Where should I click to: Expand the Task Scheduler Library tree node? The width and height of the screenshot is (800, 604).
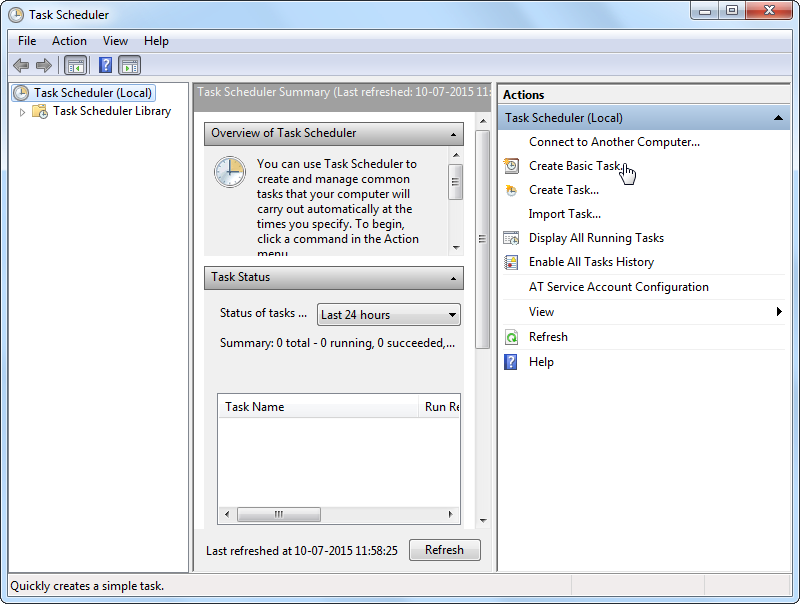click(23, 112)
